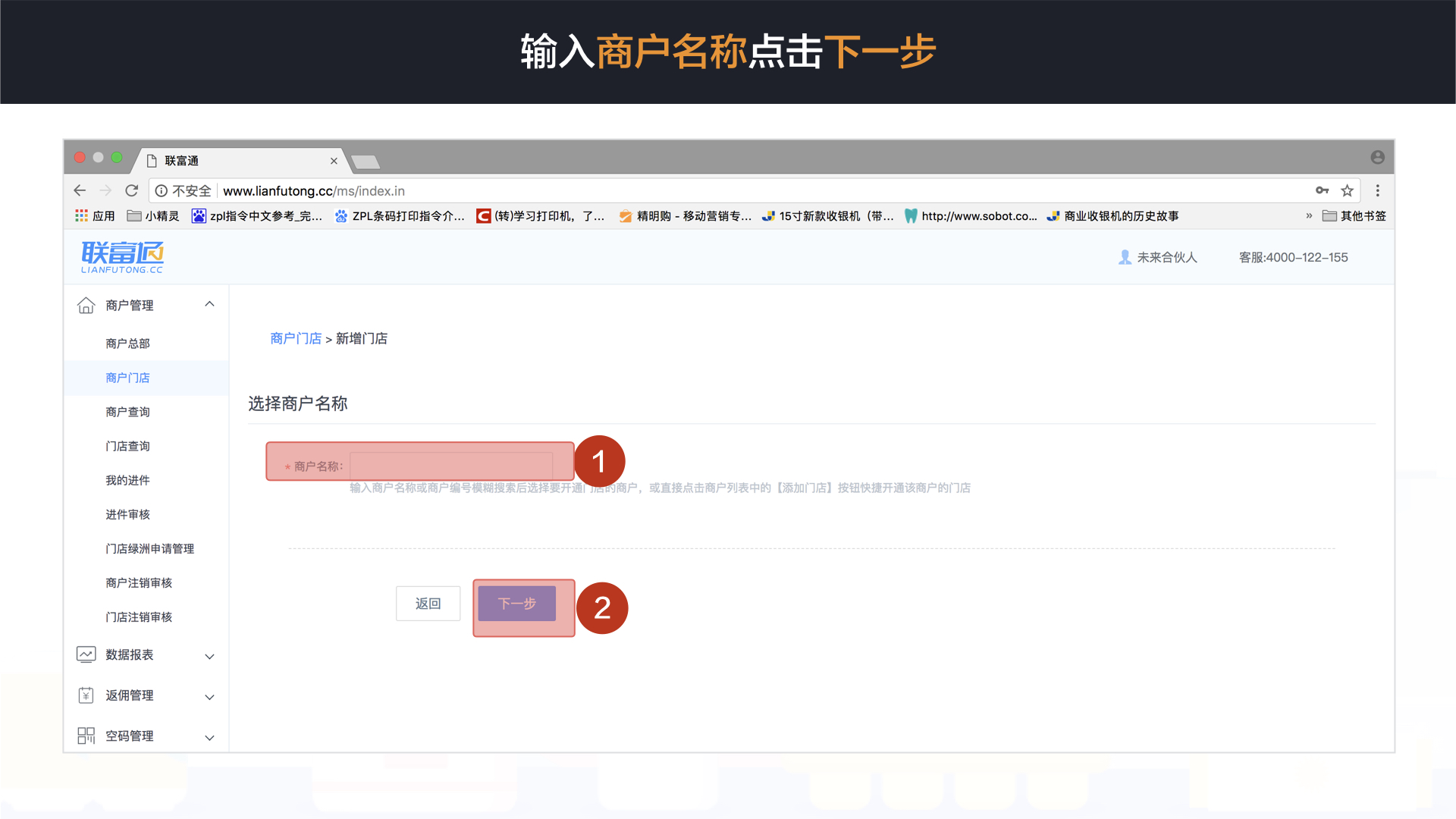Expand the 空码管理 chevron
Screen dimensions: 1456x819
tap(210, 738)
